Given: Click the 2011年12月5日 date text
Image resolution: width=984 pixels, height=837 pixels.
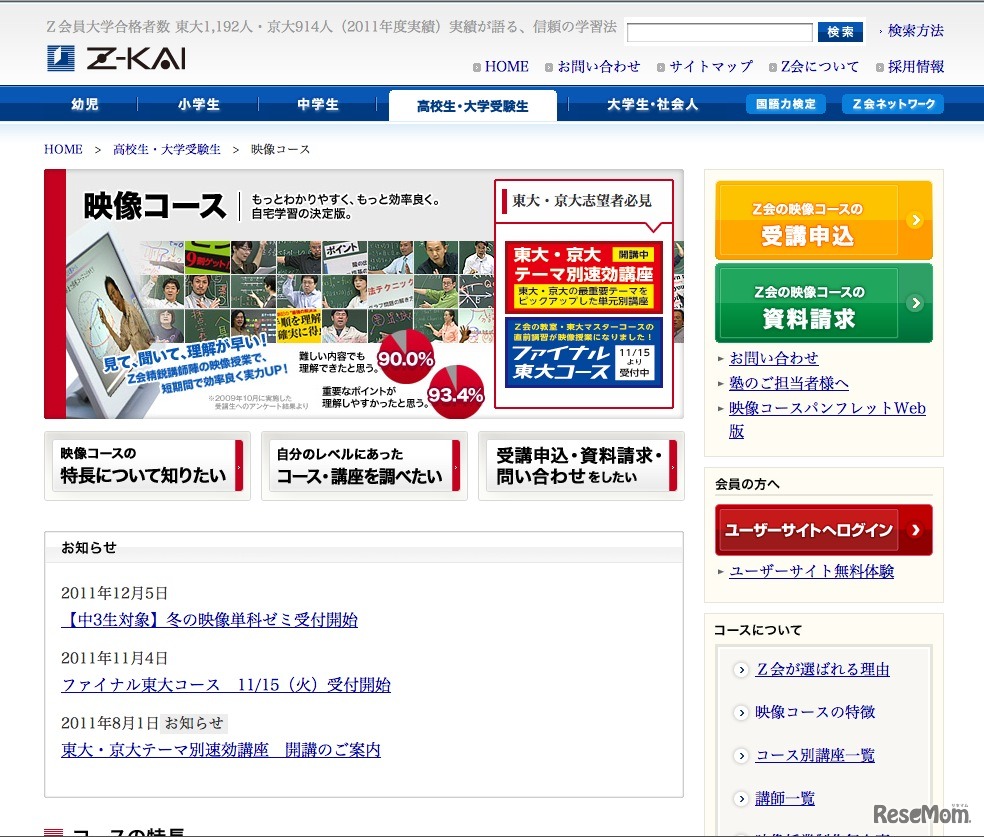Looking at the screenshot, I should pos(114,593).
